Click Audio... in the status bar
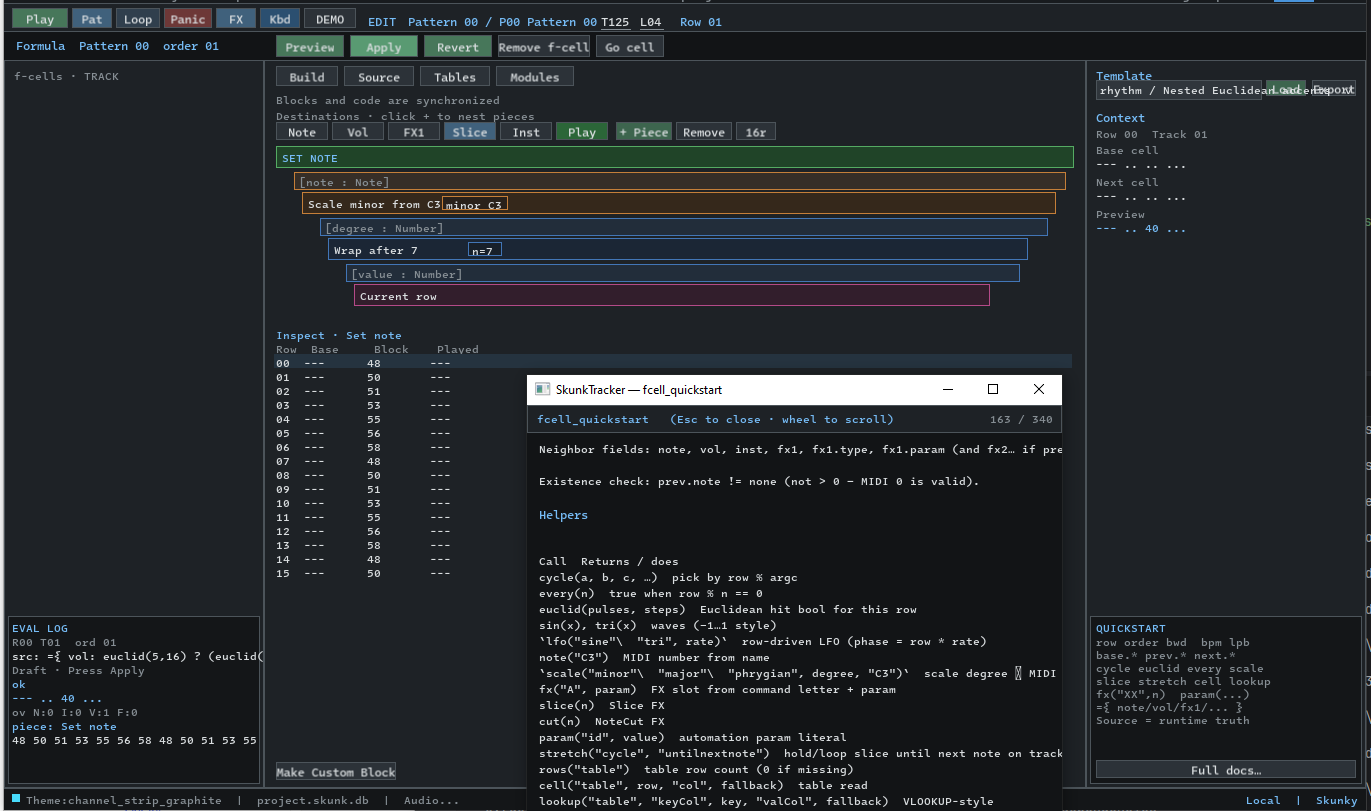The height and width of the screenshot is (811, 1371). click(432, 800)
